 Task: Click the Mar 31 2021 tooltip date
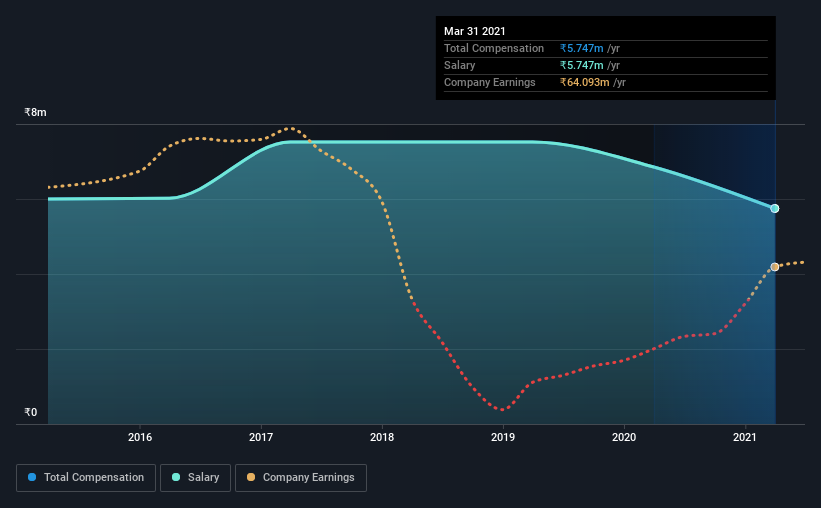(474, 31)
